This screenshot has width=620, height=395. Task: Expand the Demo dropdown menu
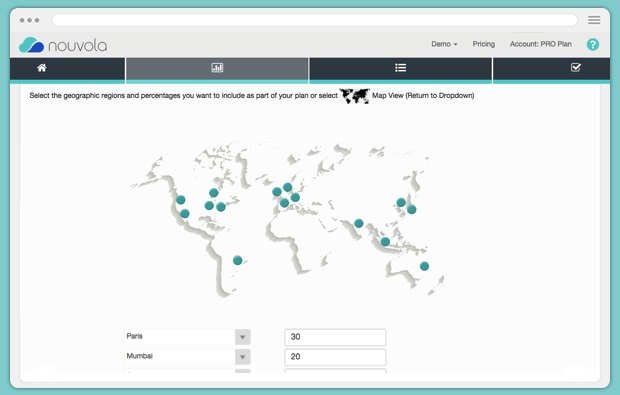tap(444, 44)
